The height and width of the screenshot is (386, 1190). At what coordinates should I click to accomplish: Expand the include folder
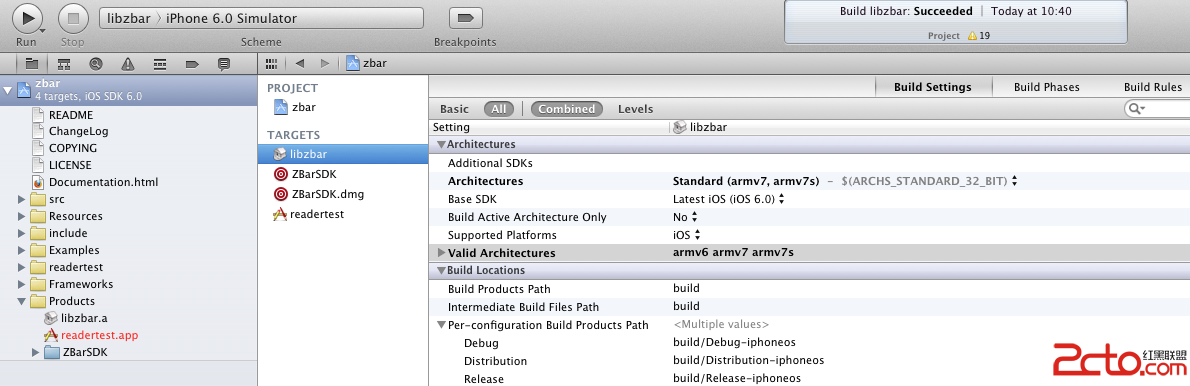pos(21,233)
